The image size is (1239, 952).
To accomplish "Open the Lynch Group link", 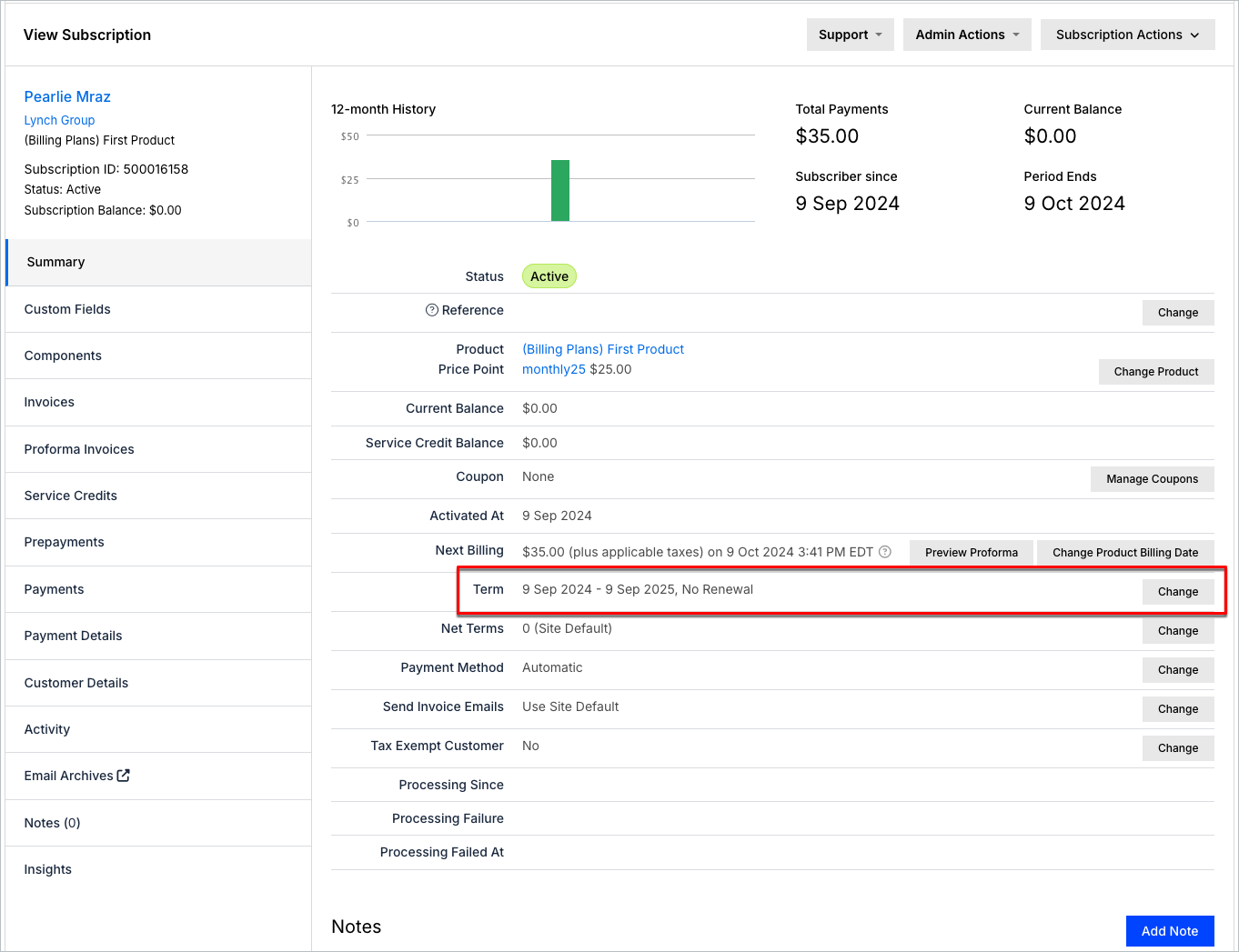I will [x=59, y=120].
